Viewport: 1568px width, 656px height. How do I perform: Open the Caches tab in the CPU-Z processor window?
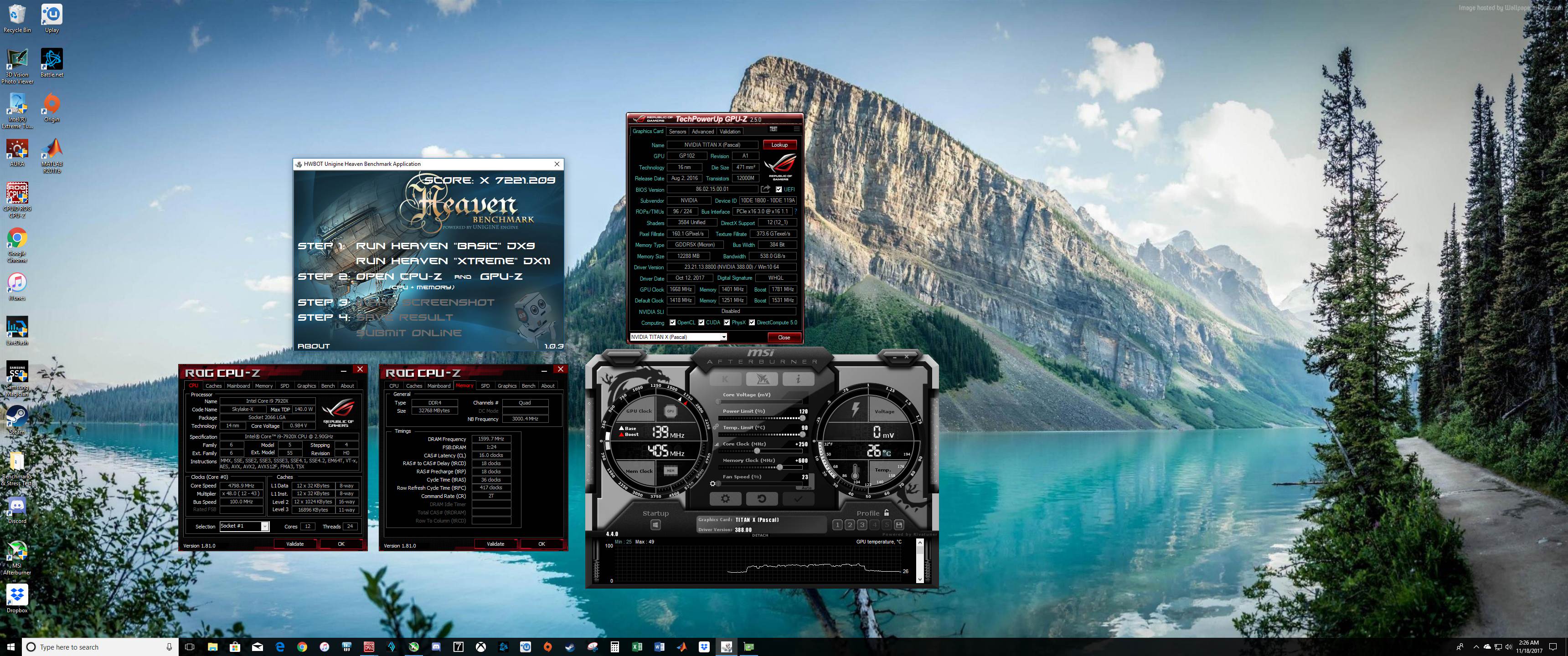214,386
